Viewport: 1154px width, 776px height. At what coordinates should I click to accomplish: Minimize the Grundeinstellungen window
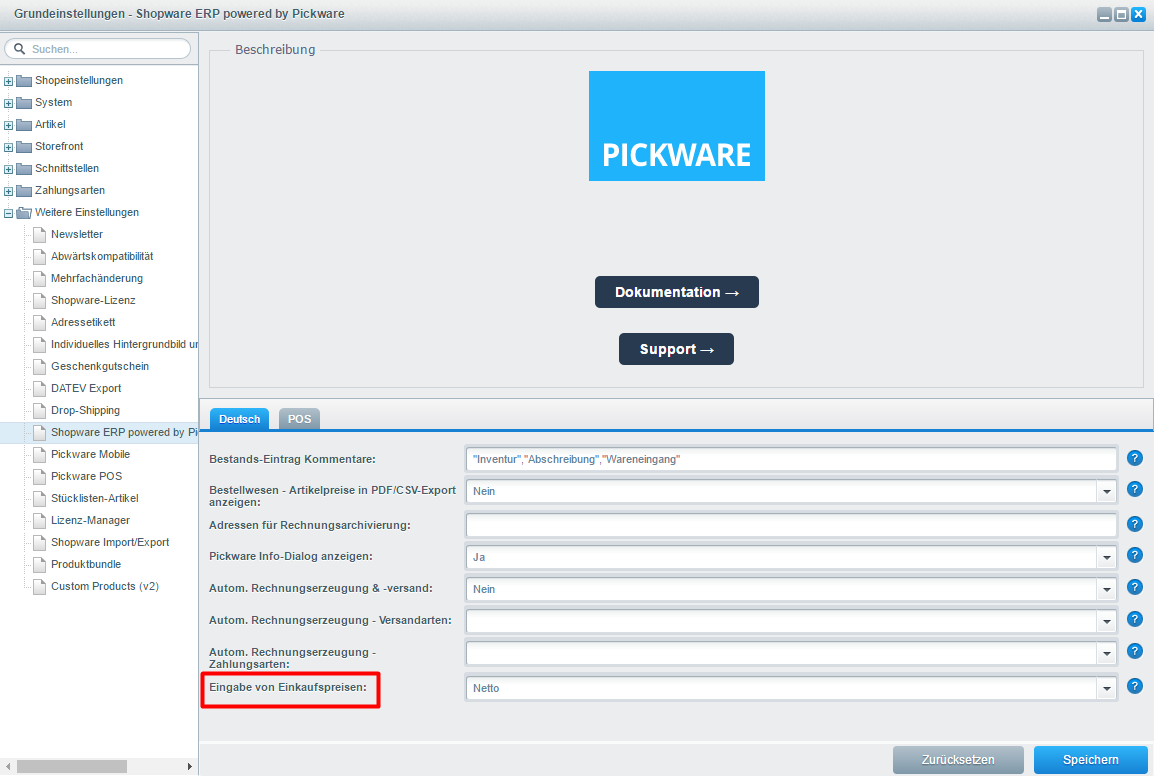[1105, 14]
